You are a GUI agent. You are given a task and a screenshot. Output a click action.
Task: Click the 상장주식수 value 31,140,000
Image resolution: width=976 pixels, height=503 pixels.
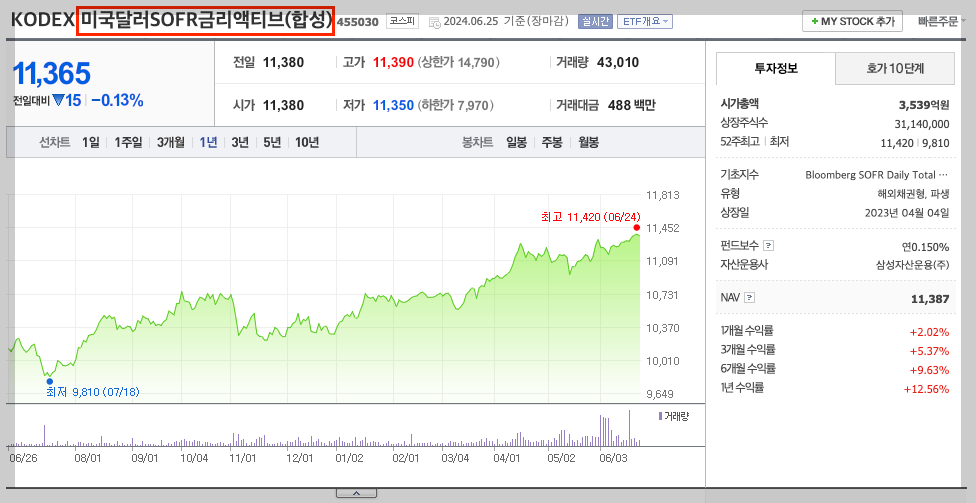tap(922, 124)
